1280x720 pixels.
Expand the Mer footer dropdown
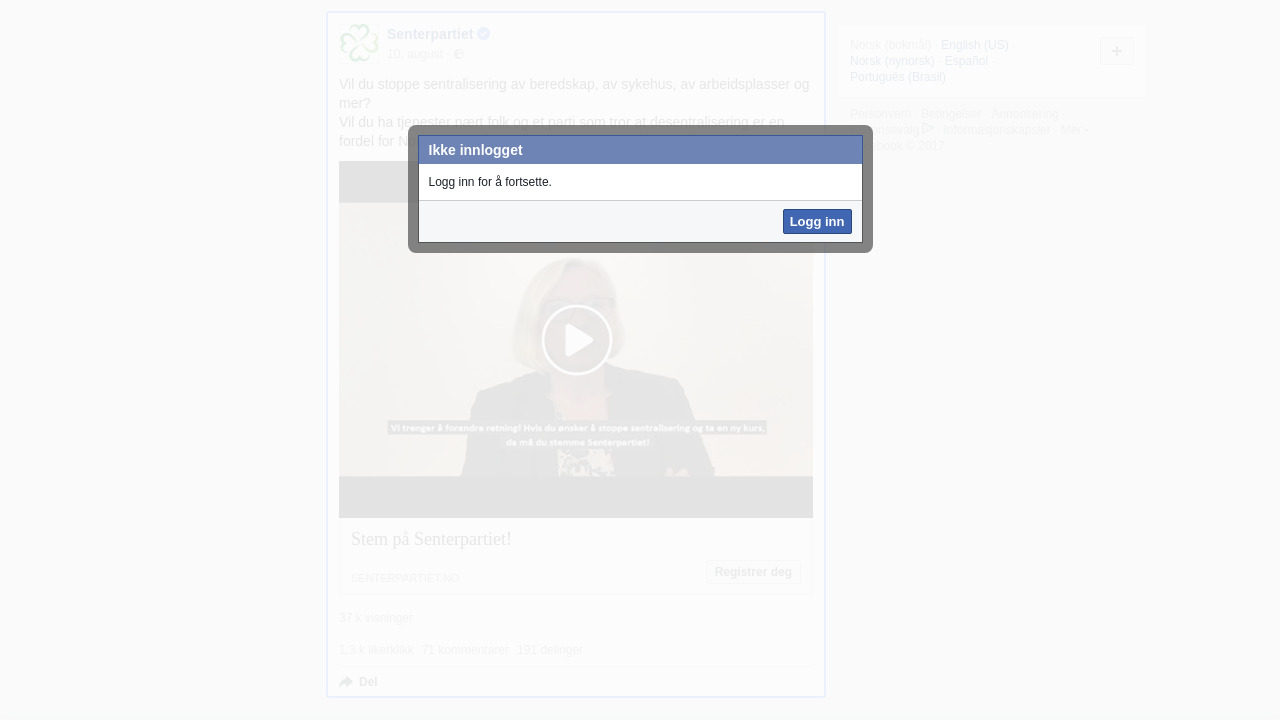(1074, 130)
